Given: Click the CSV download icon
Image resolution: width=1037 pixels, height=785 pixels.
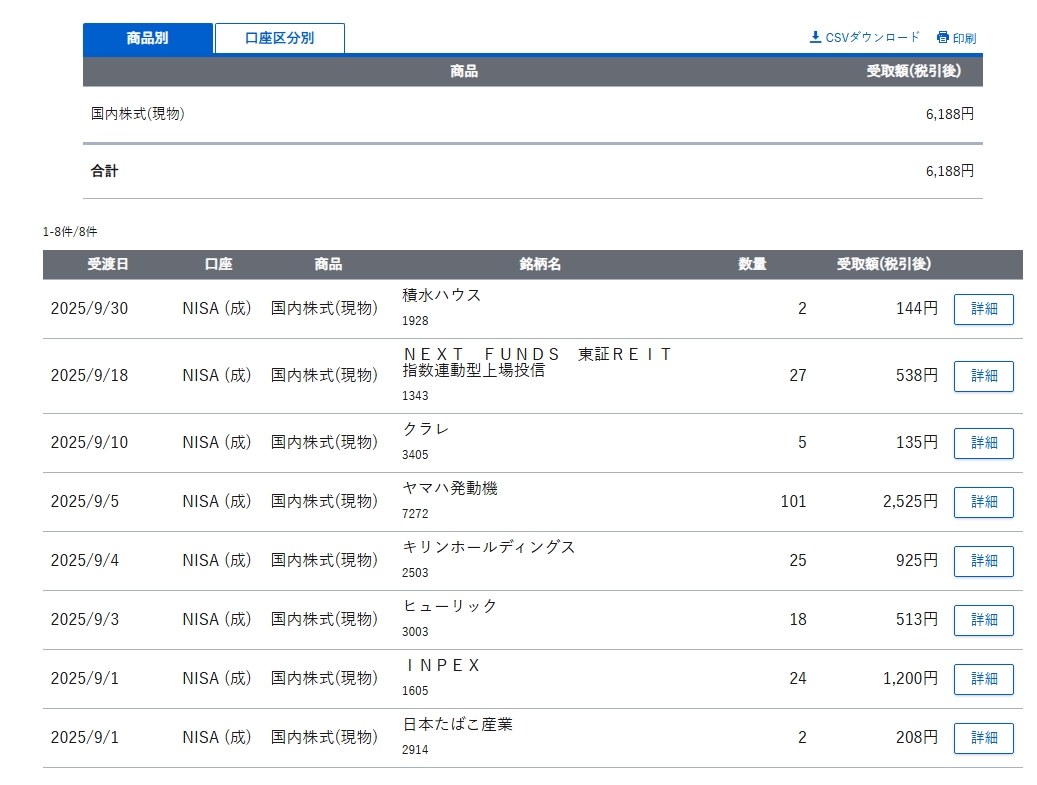Looking at the screenshot, I should [x=815, y=37].
